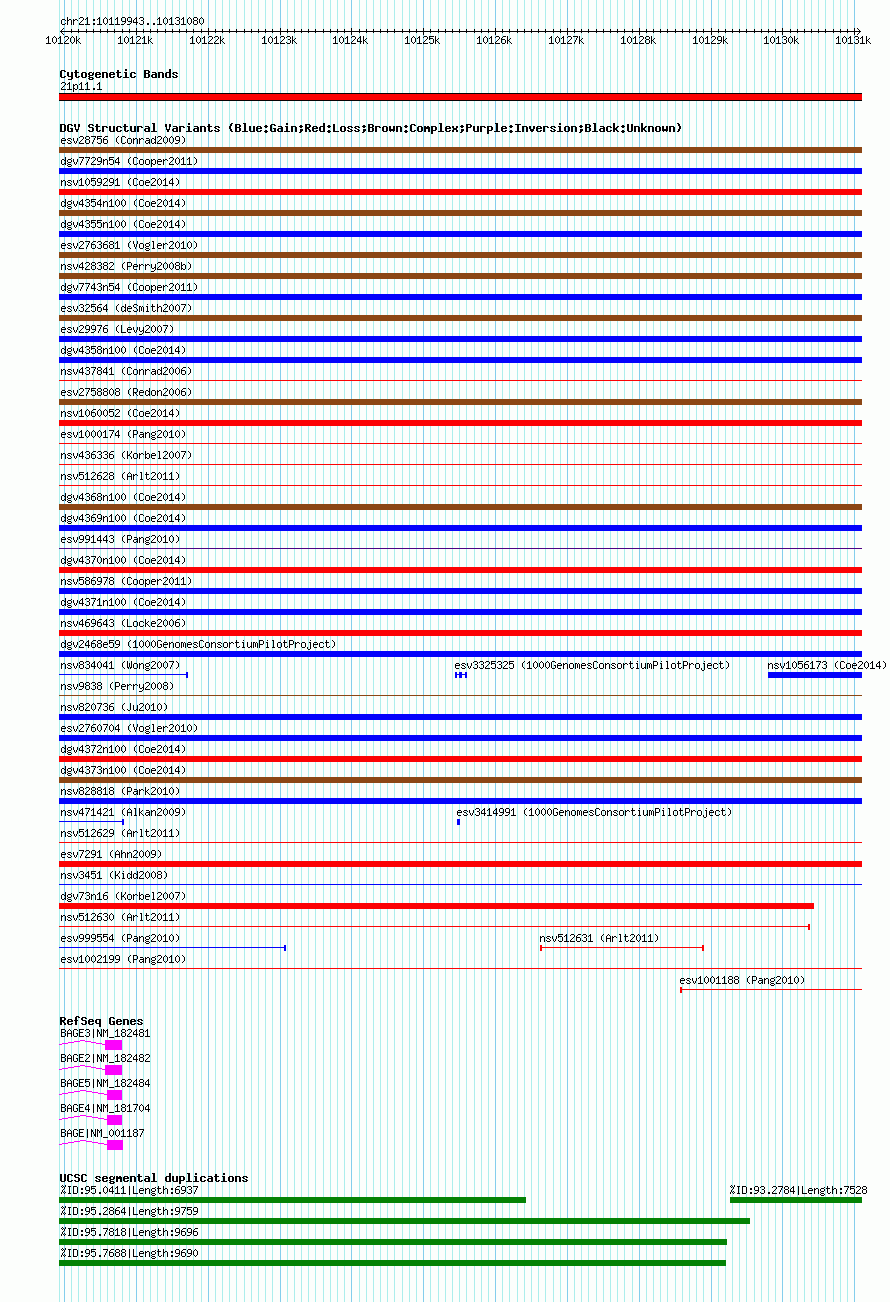This screenshot has height=1302, width=890.
Task: Open the nsv834041 (Wong2007) label
Action: [x=120, y=665]
